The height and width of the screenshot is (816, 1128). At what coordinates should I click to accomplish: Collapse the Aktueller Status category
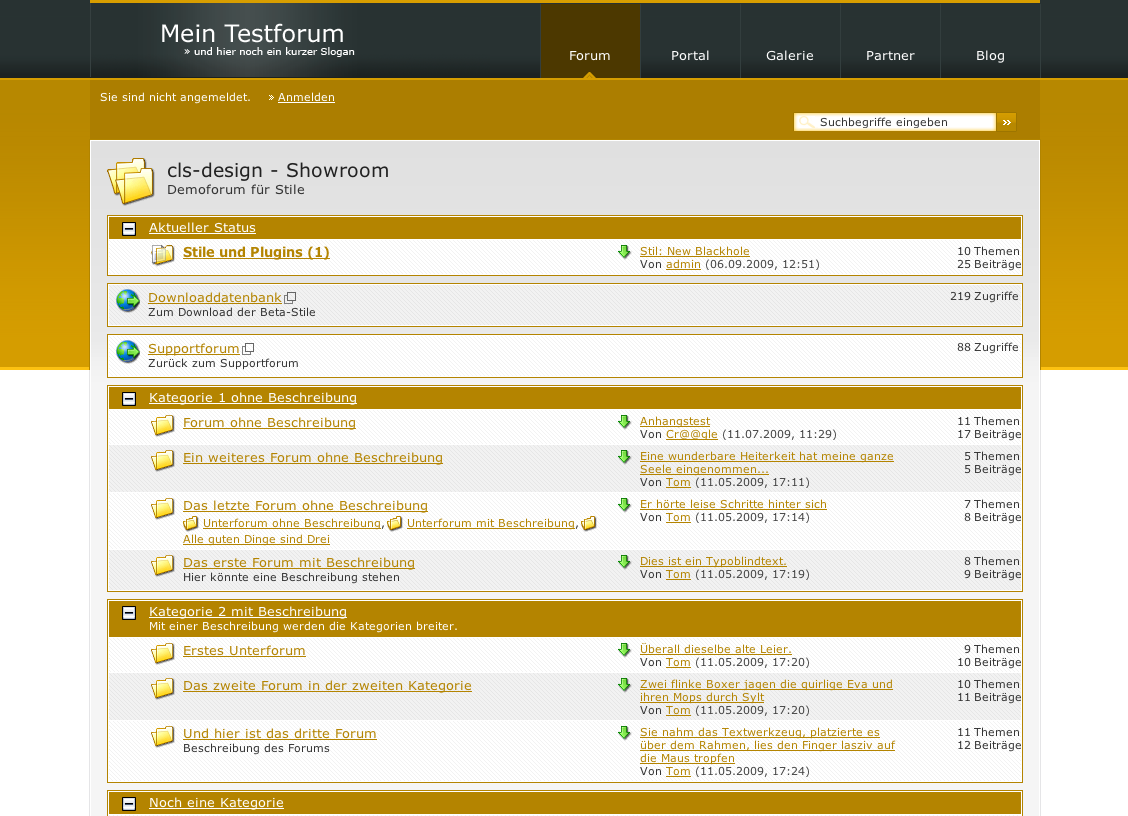coord(129,229)
